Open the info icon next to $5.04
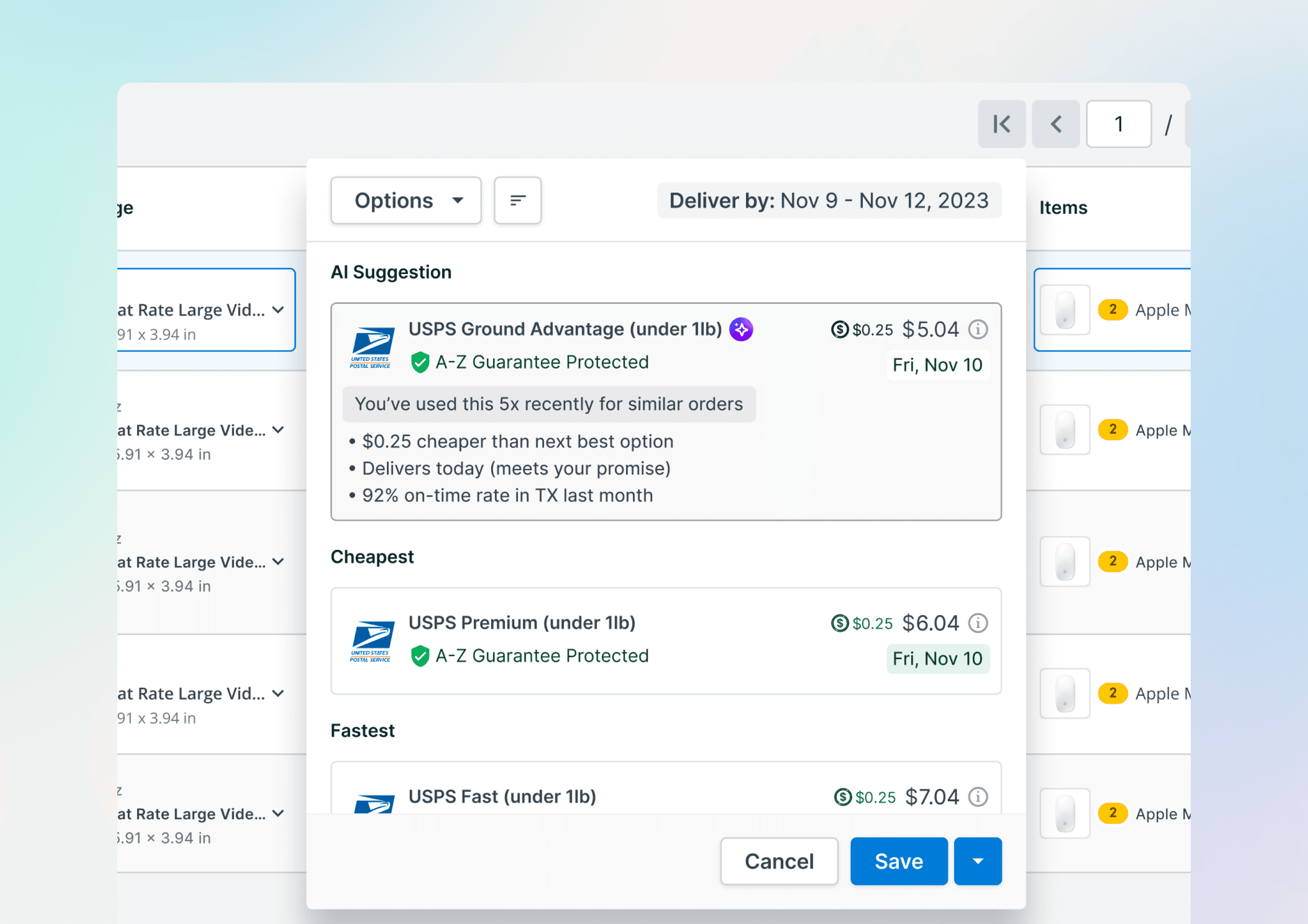1308x924 pixels. (x=978, y=329)
